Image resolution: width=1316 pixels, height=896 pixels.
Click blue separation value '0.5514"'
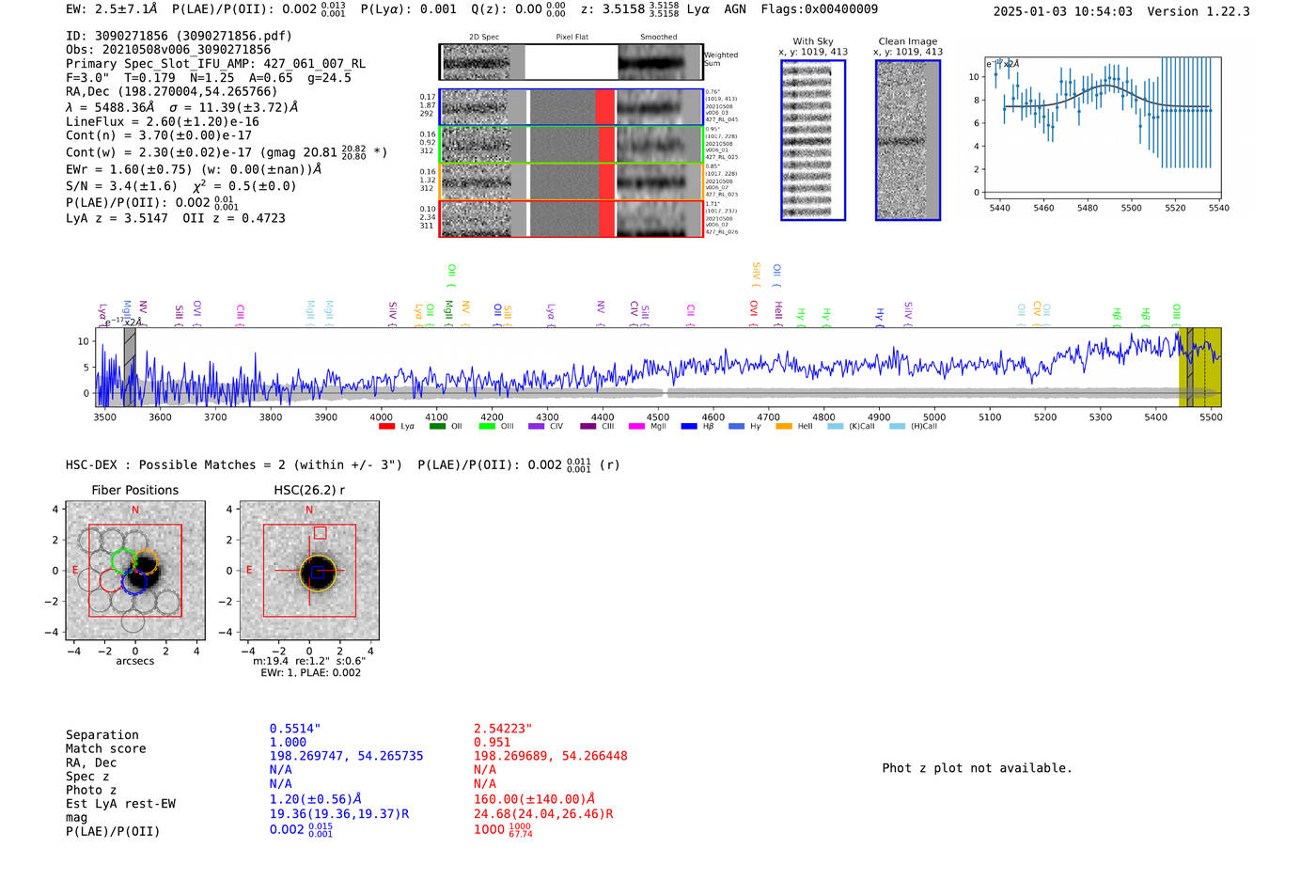(x=295, y=729)
